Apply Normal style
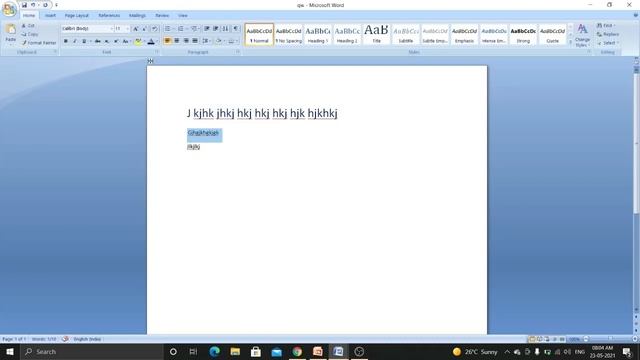This screenshot has width=640, height=360. coord(259,35)
